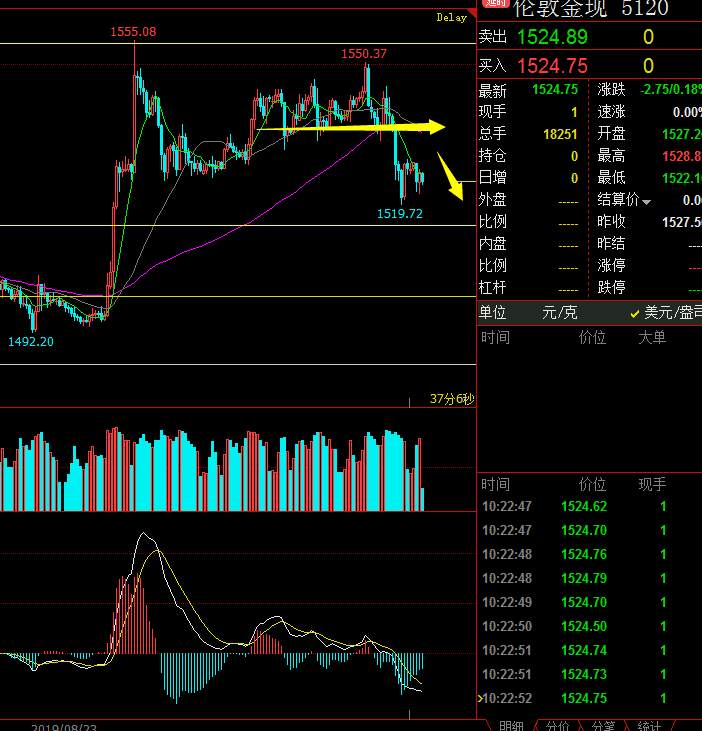The image size is (702, 731).
Task: Click the 1555.08 high price label
Action: pos(133,32)
